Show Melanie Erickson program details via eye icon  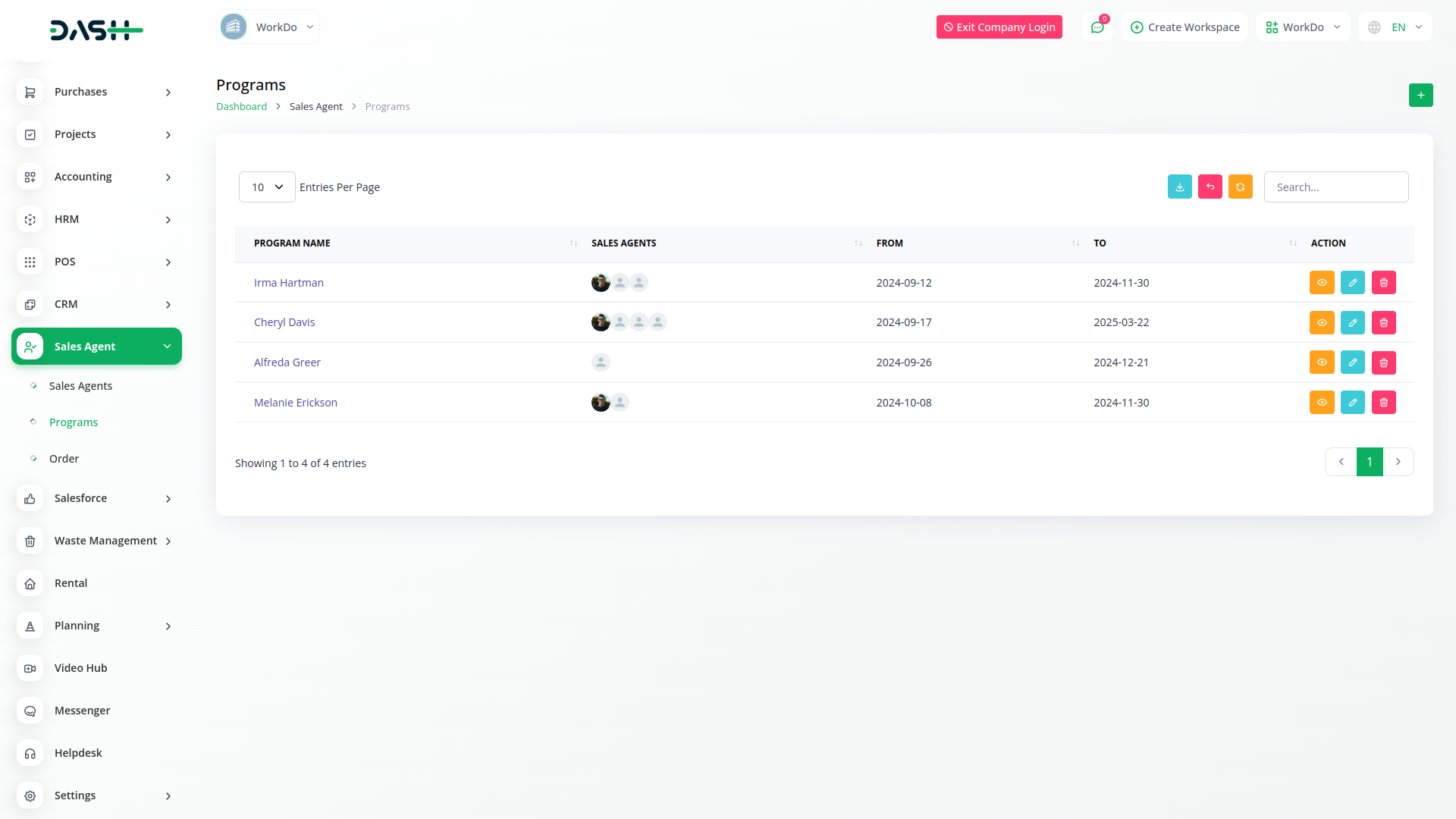click(1322, 403)
